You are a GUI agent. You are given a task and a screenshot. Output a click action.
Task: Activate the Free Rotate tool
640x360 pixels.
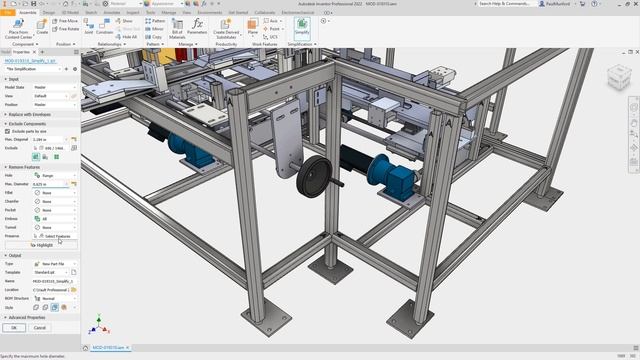[65, 29]
